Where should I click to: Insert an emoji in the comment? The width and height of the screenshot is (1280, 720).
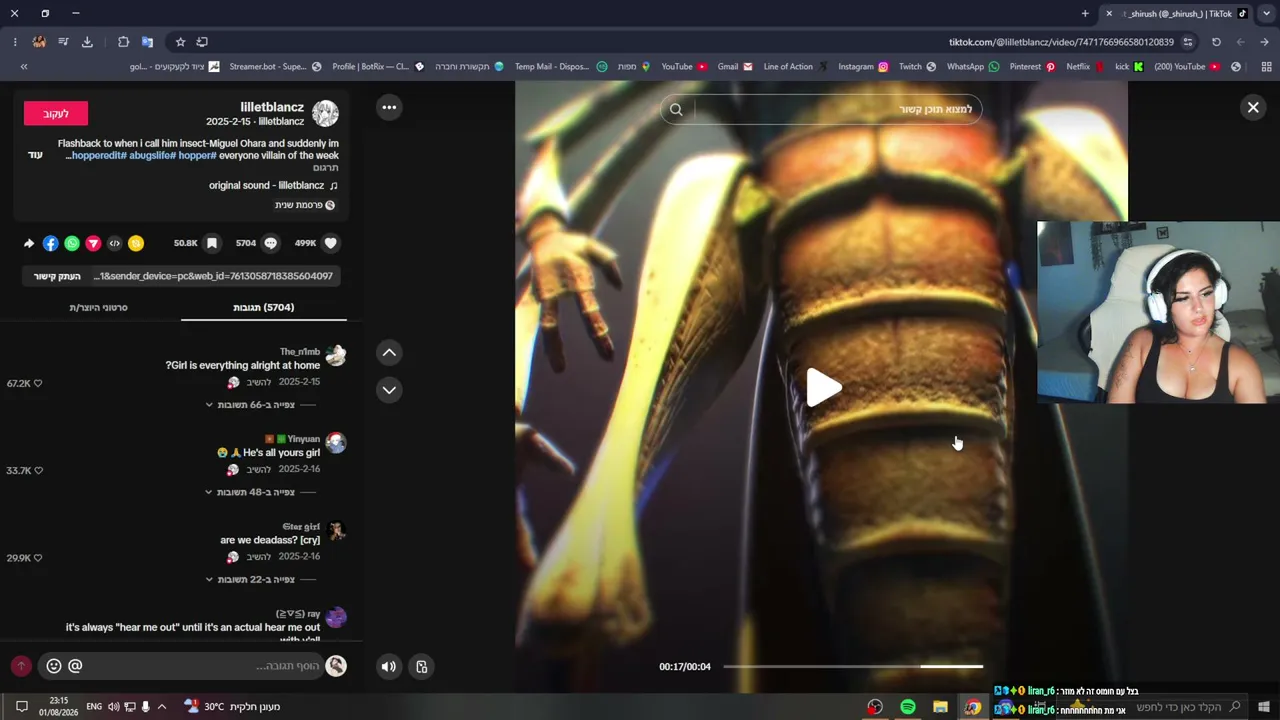pyautogui.click(x=54, y=666)
